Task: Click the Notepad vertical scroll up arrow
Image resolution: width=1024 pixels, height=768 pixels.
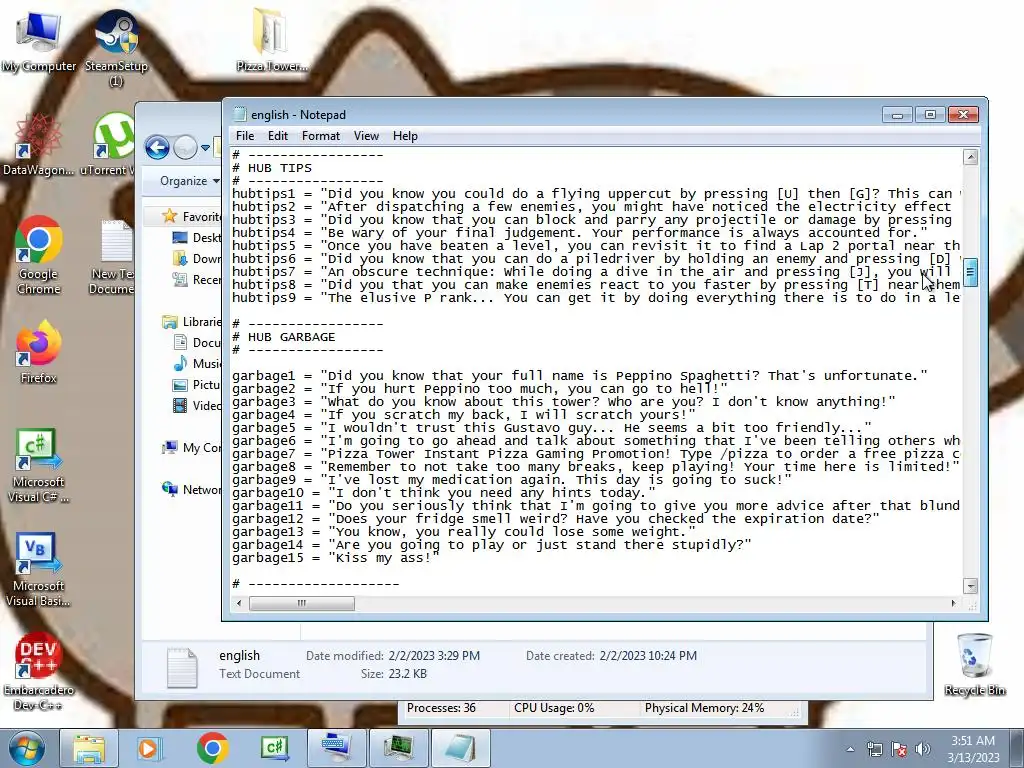Action: coord(970,157)
